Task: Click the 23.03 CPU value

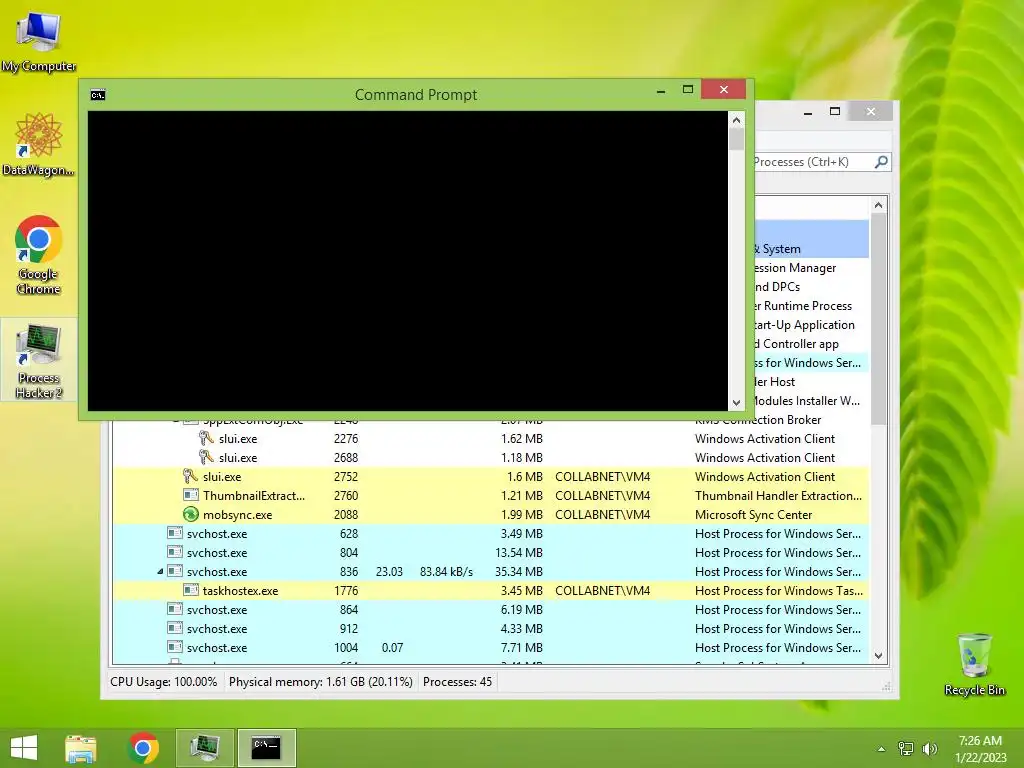Action: tap(389, 572)
